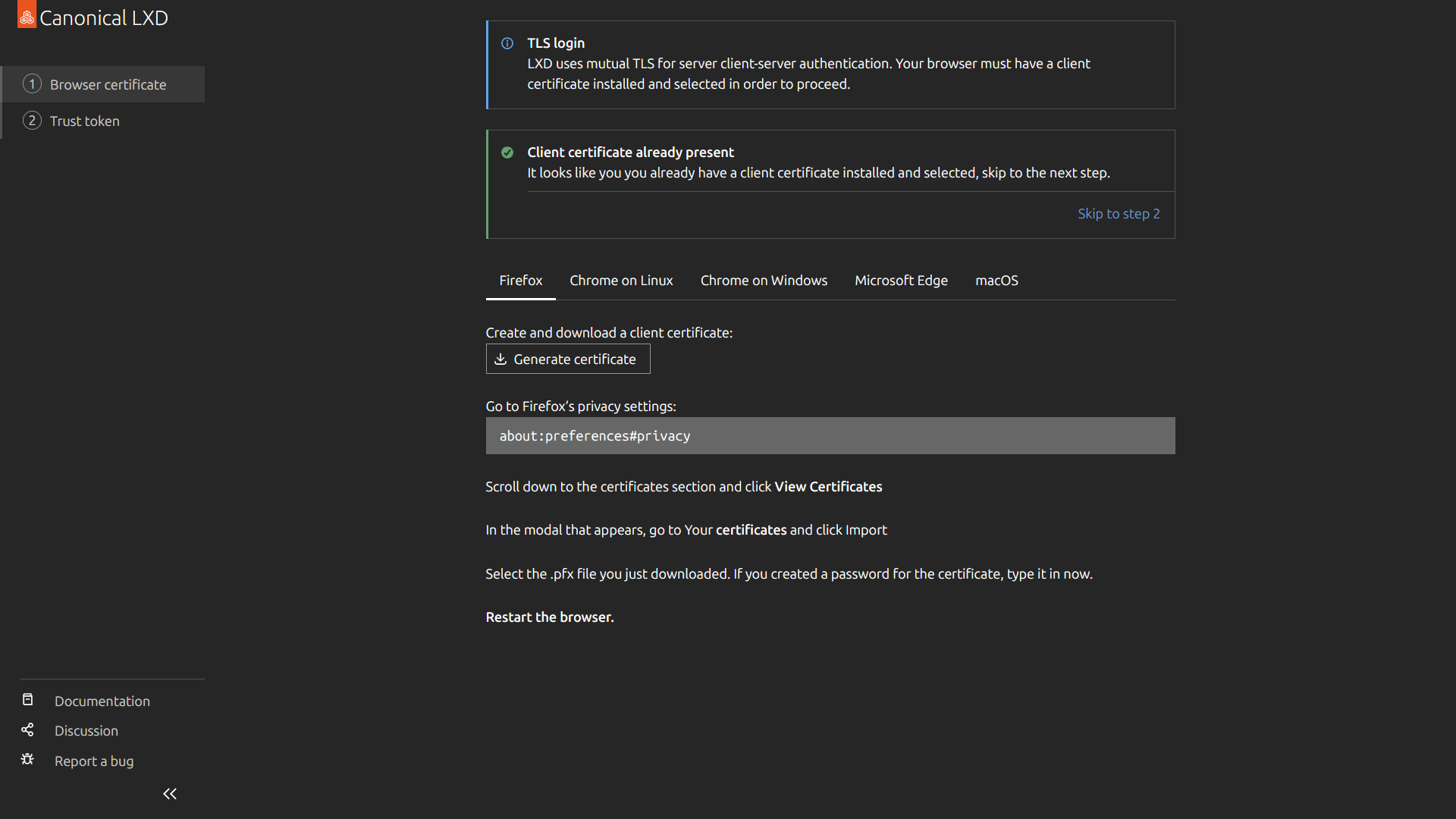The image size is (1456, 819).
Task: Click the green success checkmark icon
Action: [x=507, y=152]
